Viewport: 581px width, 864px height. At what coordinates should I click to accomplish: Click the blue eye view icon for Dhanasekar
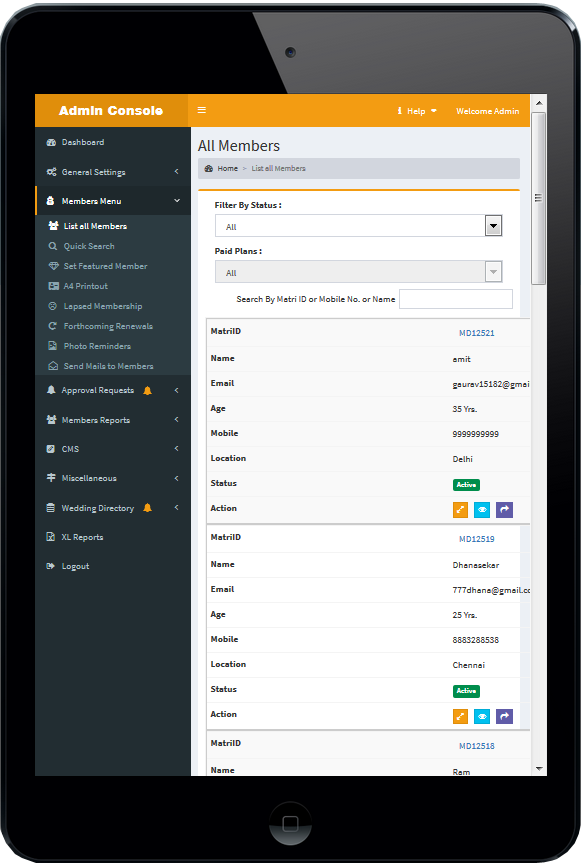[x=482, y=716]
